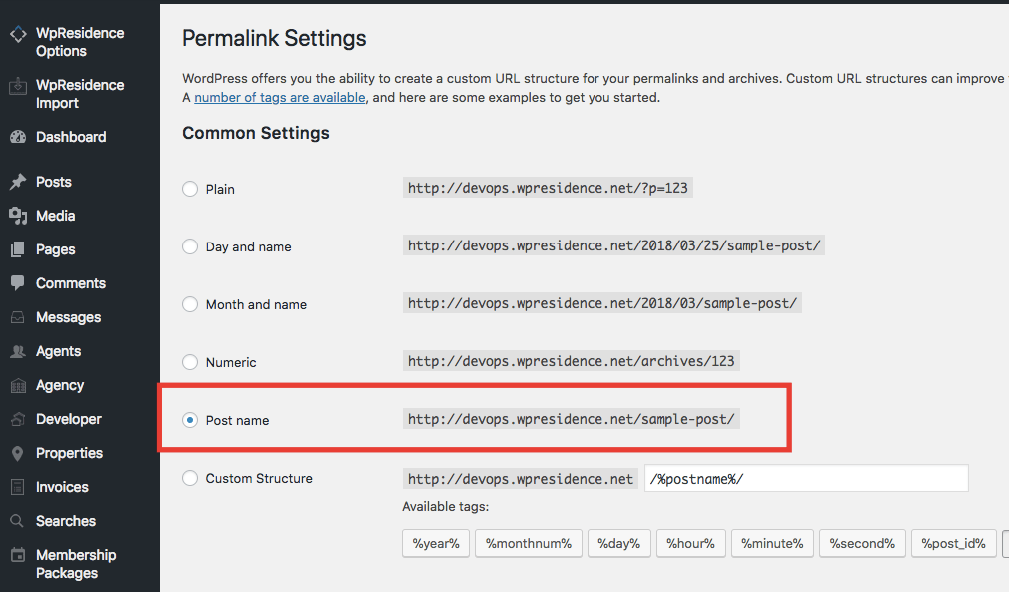Open Agents via the people icon
This screenshot has width=1009, height=592.
coord(20,351)
